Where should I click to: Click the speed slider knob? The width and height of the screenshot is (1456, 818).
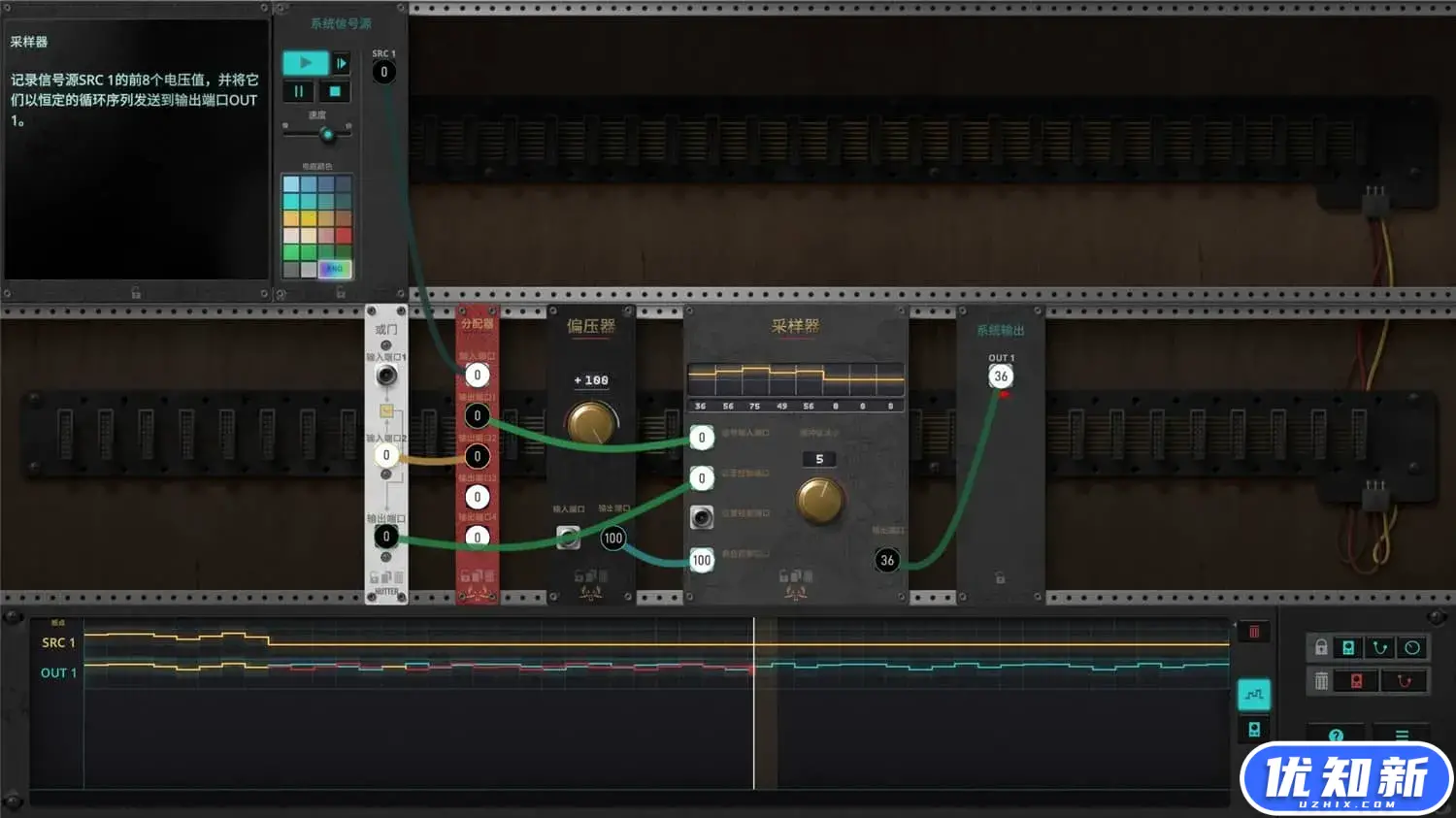327,134
